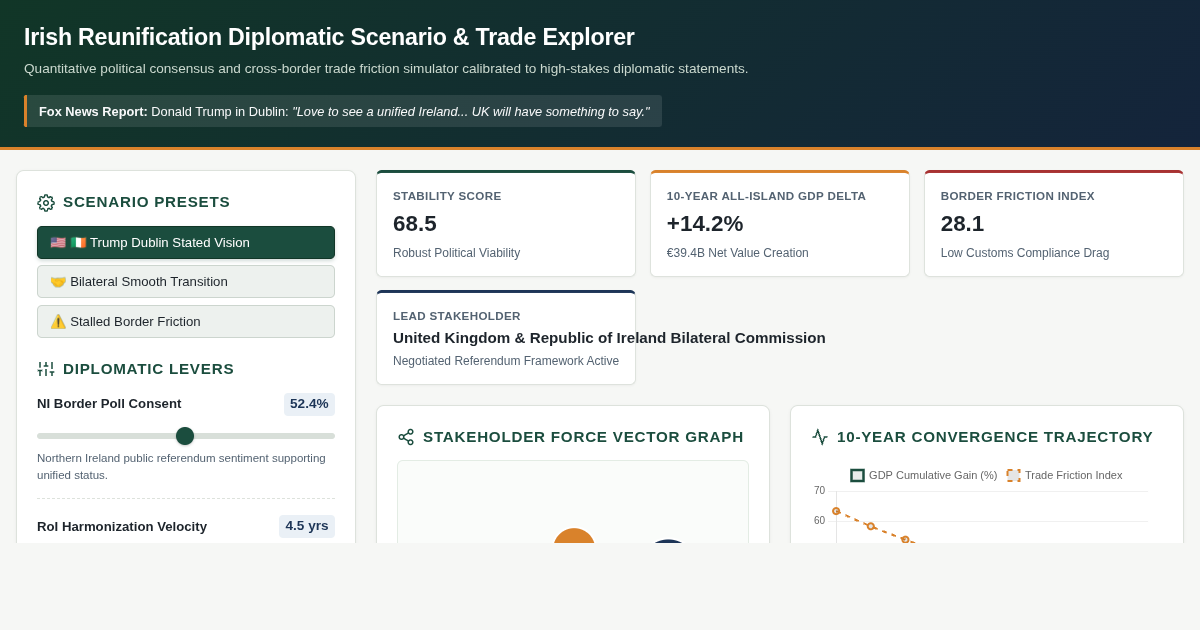Toggle GDP Cumulative Gain legend entry
Viewport: 1200px width, 630px height.
[x=924, y=476]
